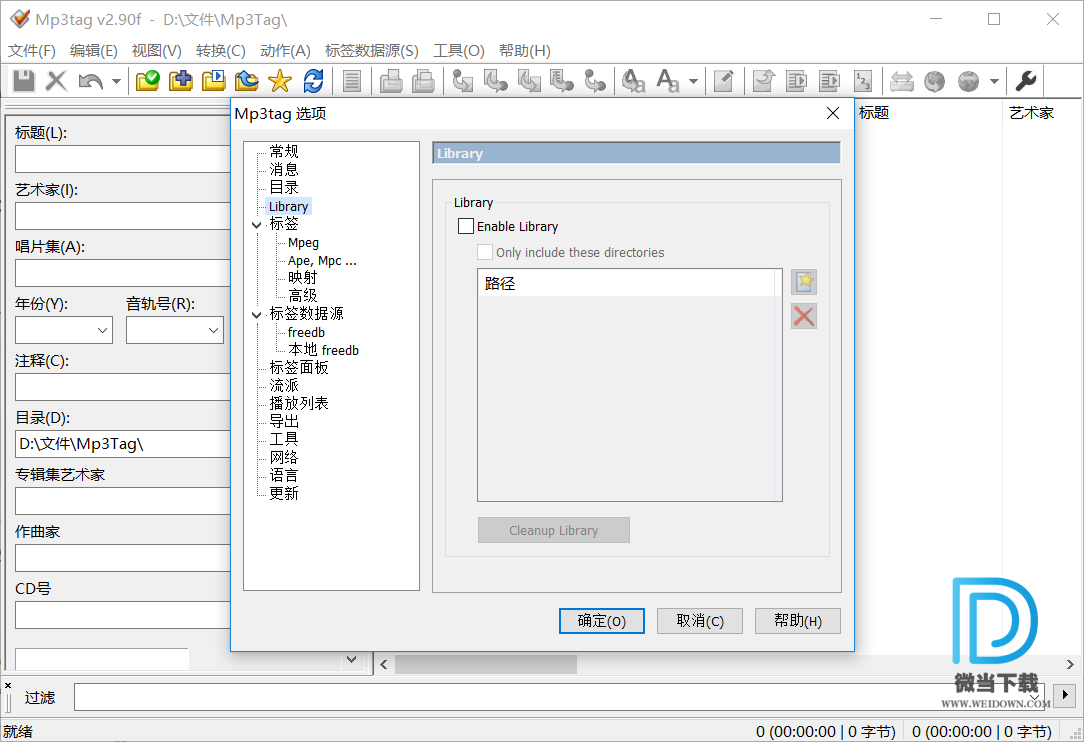Open the 文件(F) menu
The height and width of the screenshot is (742, 1084).
[32, 50]
